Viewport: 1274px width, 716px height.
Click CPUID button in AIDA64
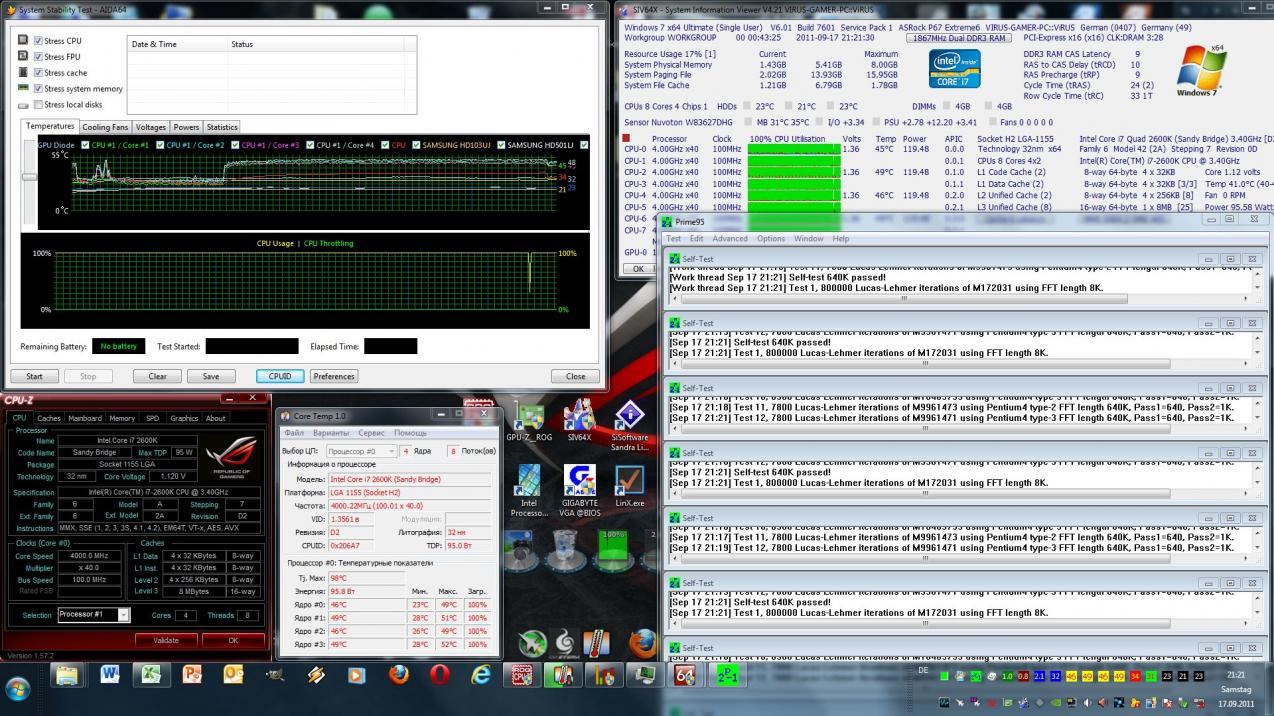(280, 376)
